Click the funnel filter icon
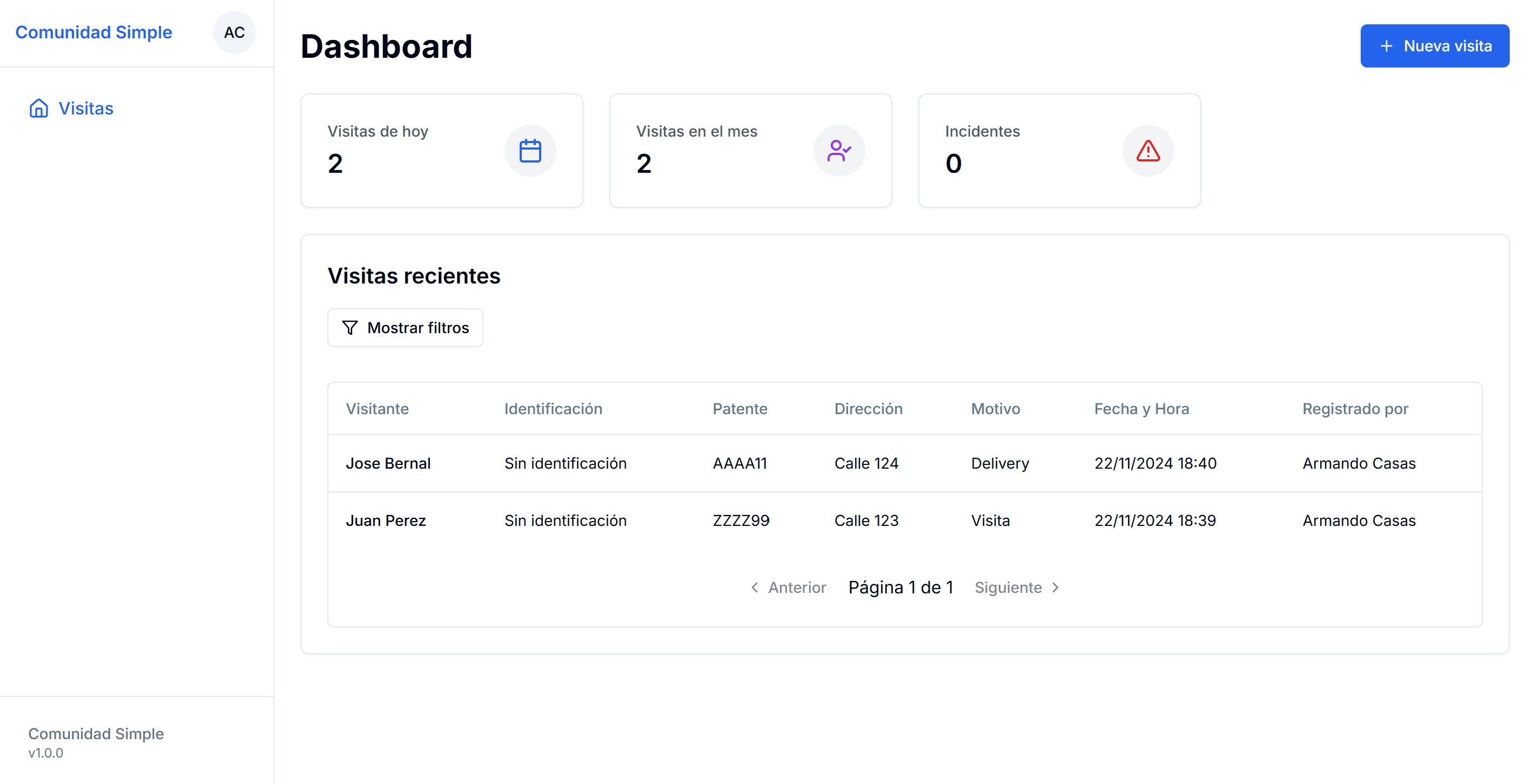 (350, 328)
